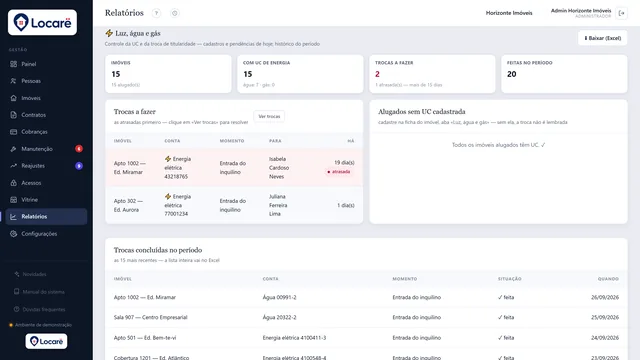Click the Dúvidas frequentes icon
The width and height of the screenshot is (640, 360).
point(17,309)
